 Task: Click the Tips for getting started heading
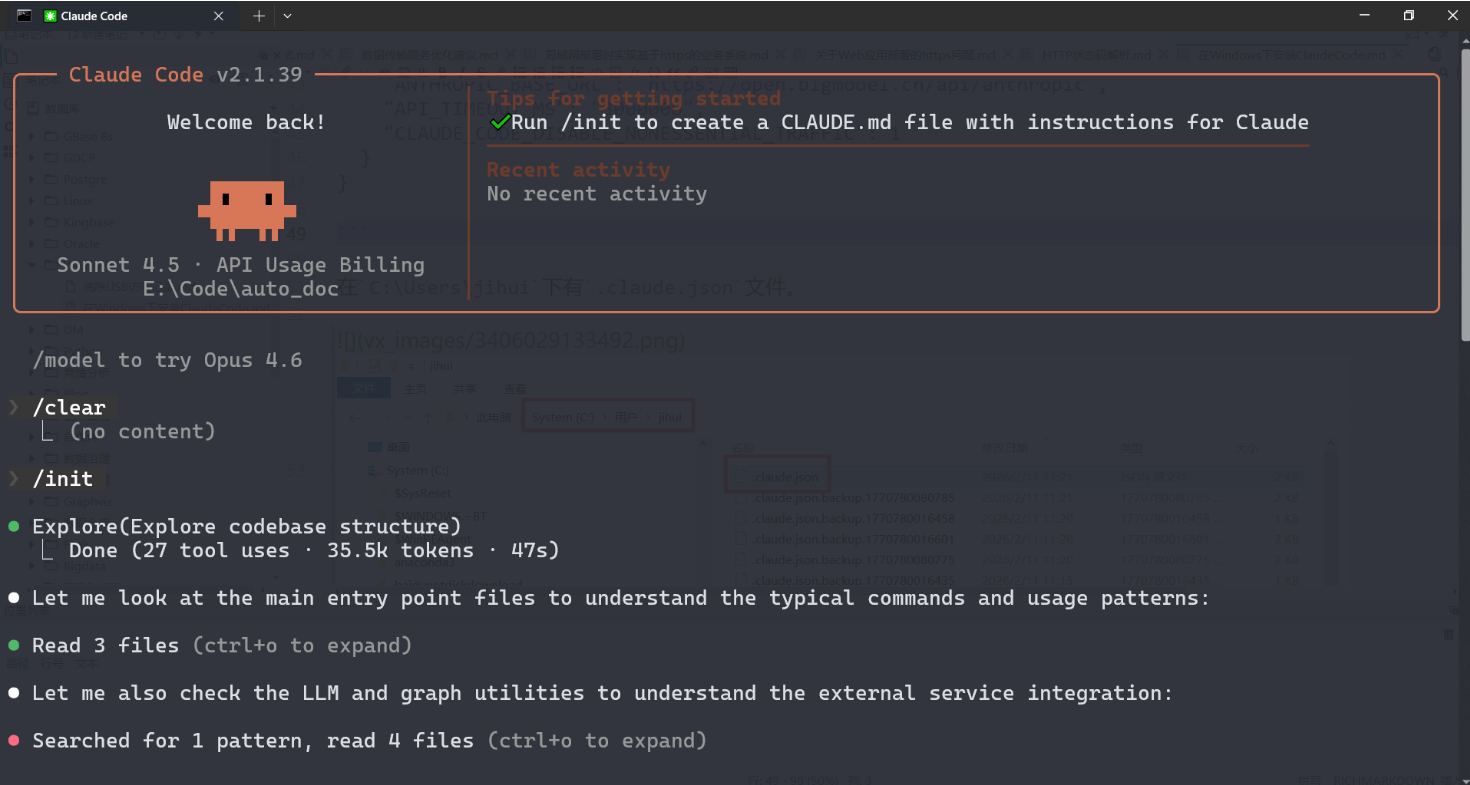[634, 98]
